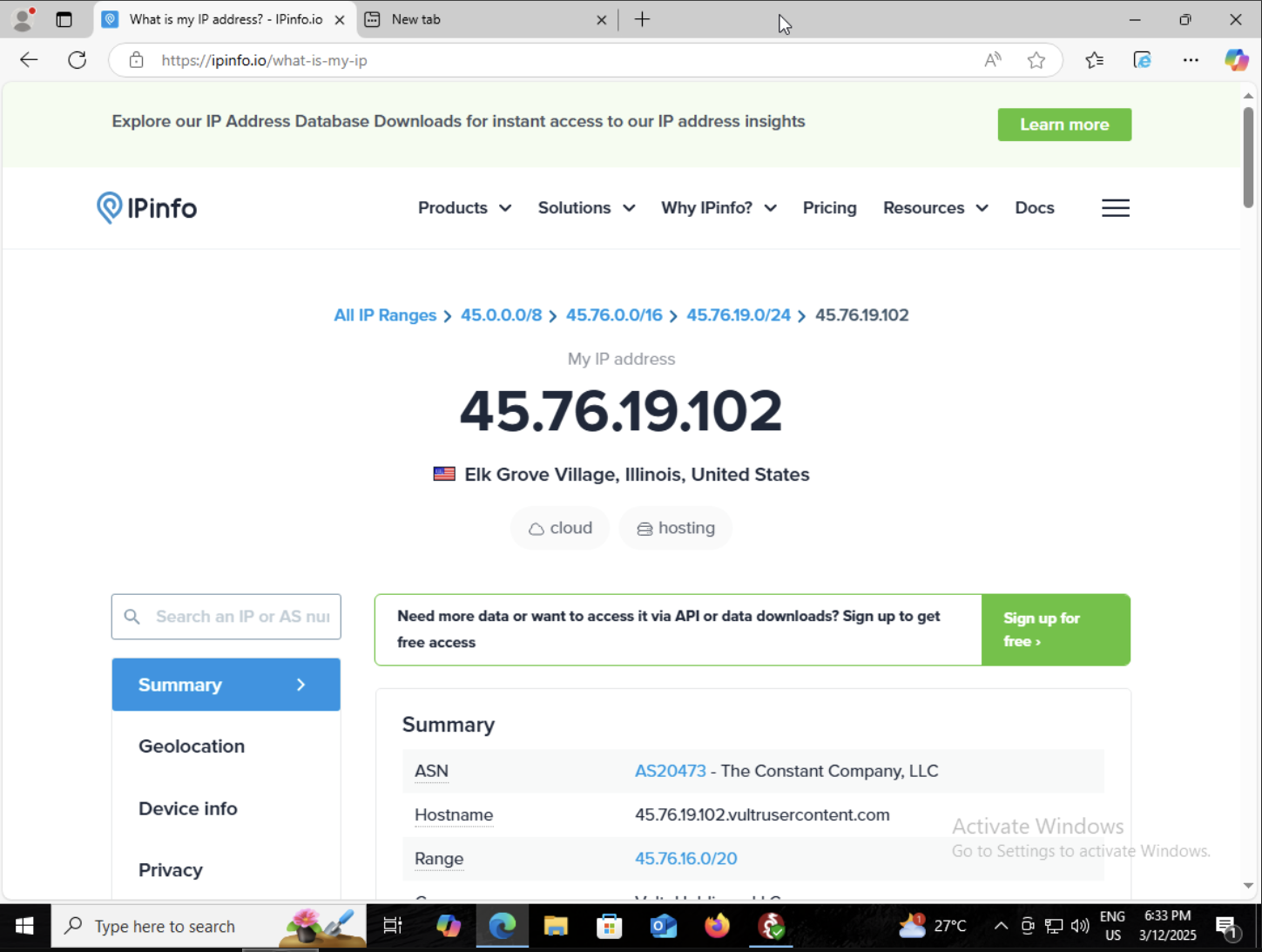Screen dimensions: 1262x952
Task: Open the Edge profile avatar
Action: pyautogui.click(x=24, y=18)
